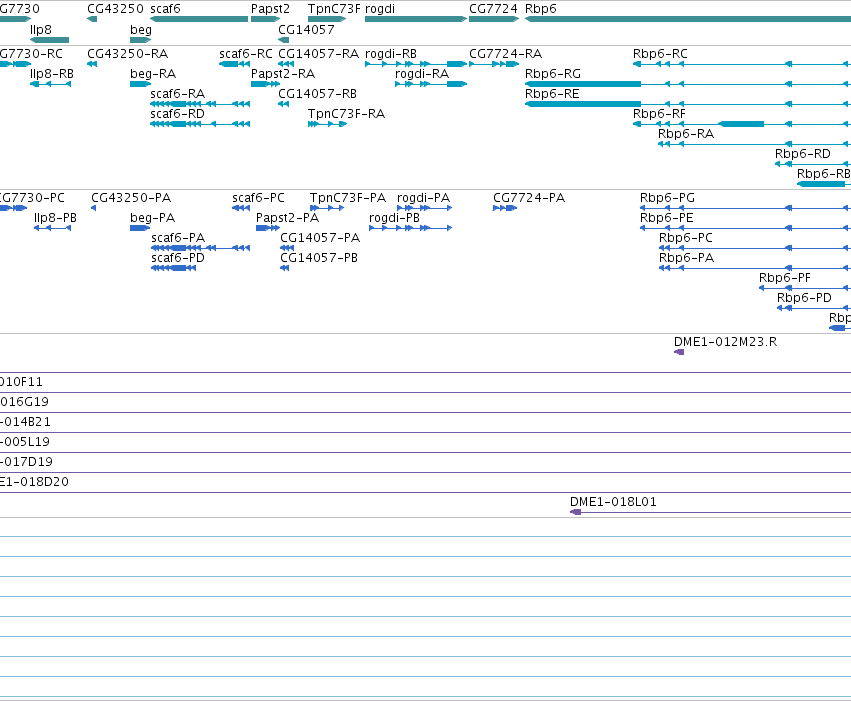Select the beg-RA transcript label
Screen dimensions: 851x701
(153, 74)
